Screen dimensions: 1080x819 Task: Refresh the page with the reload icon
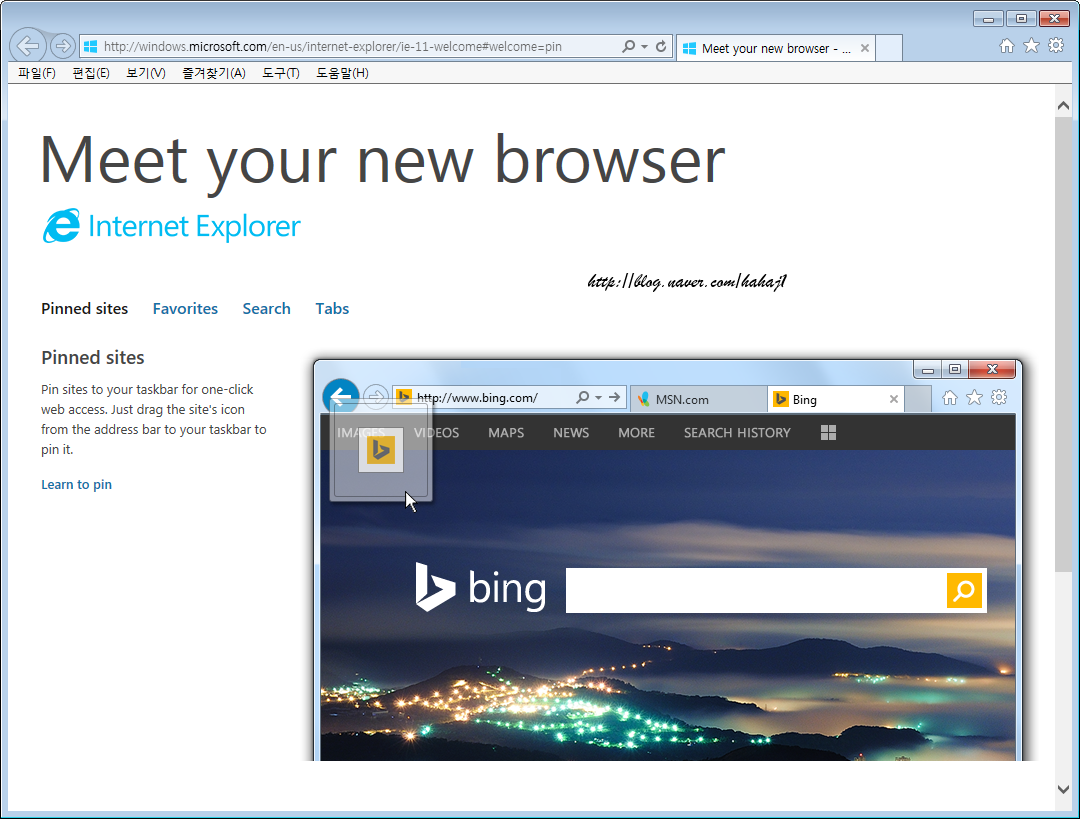tap(661, 46)
